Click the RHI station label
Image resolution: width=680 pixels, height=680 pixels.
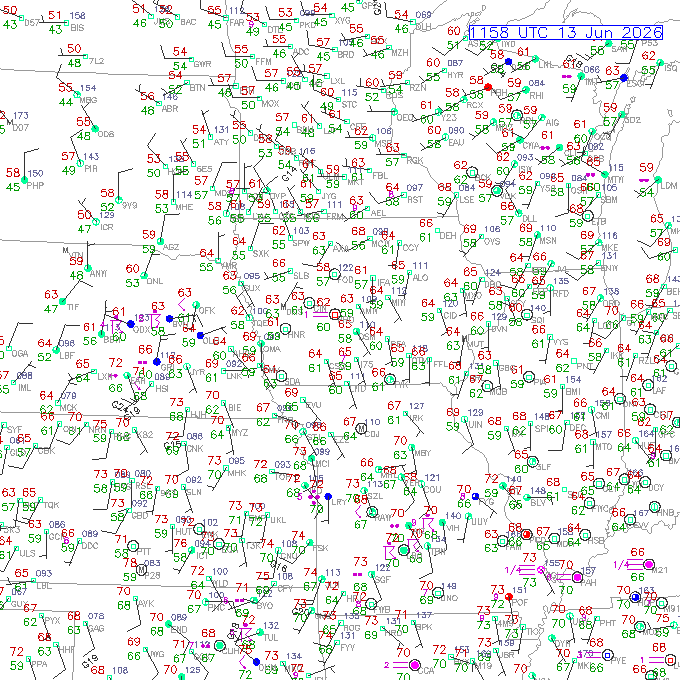pyautogui.click(x=536, y=95)
